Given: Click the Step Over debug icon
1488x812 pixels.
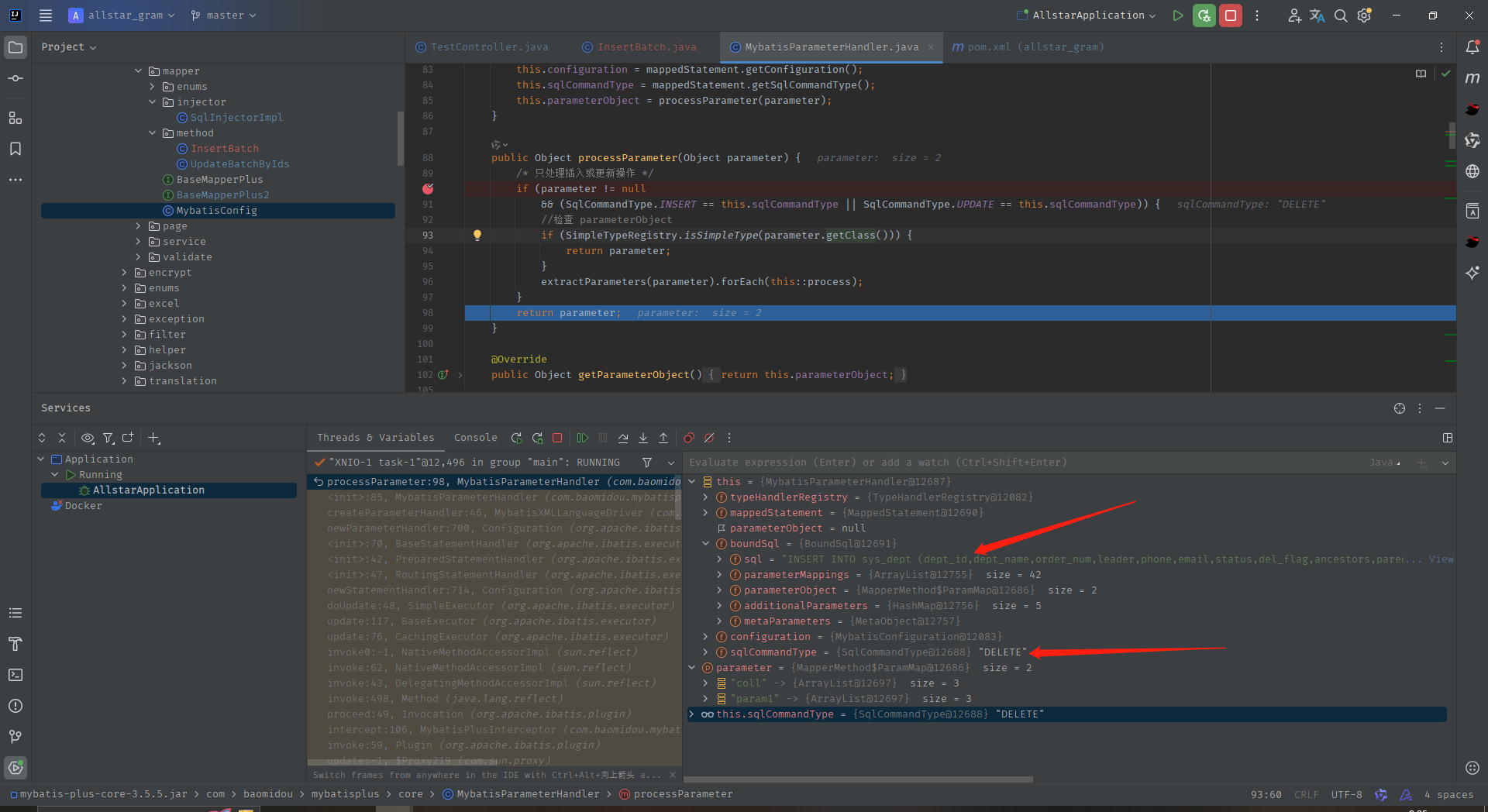Looking at the screenshot, I should [x=623, y=438].
